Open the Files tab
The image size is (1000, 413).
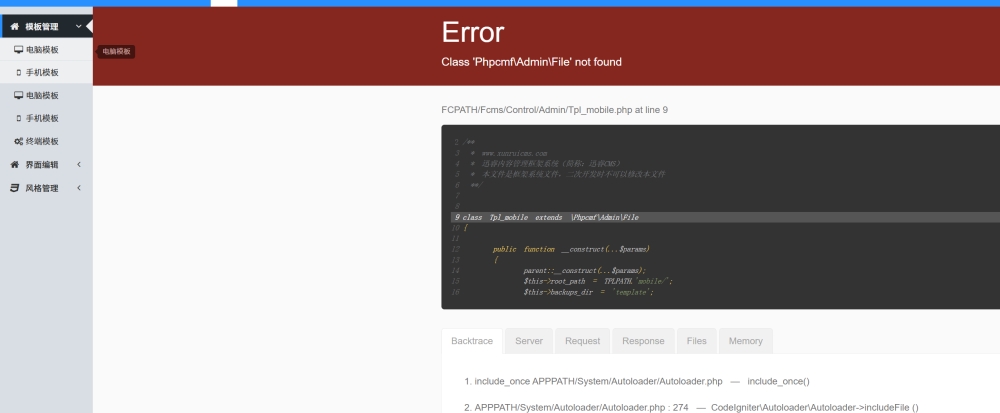tap(696, 341)
